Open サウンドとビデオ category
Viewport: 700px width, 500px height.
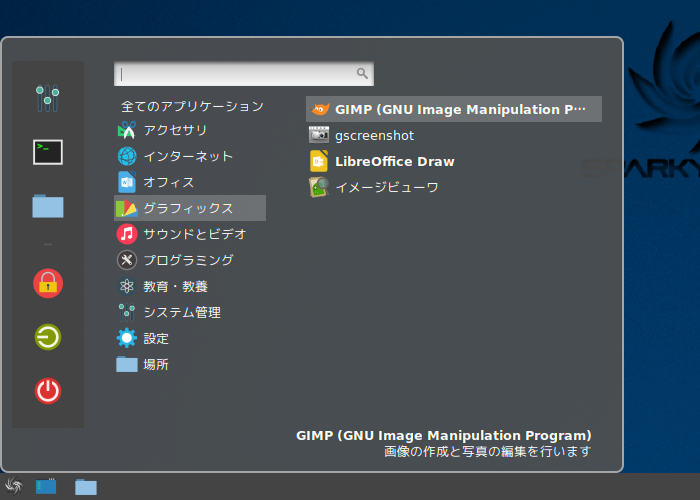point(190,234)
